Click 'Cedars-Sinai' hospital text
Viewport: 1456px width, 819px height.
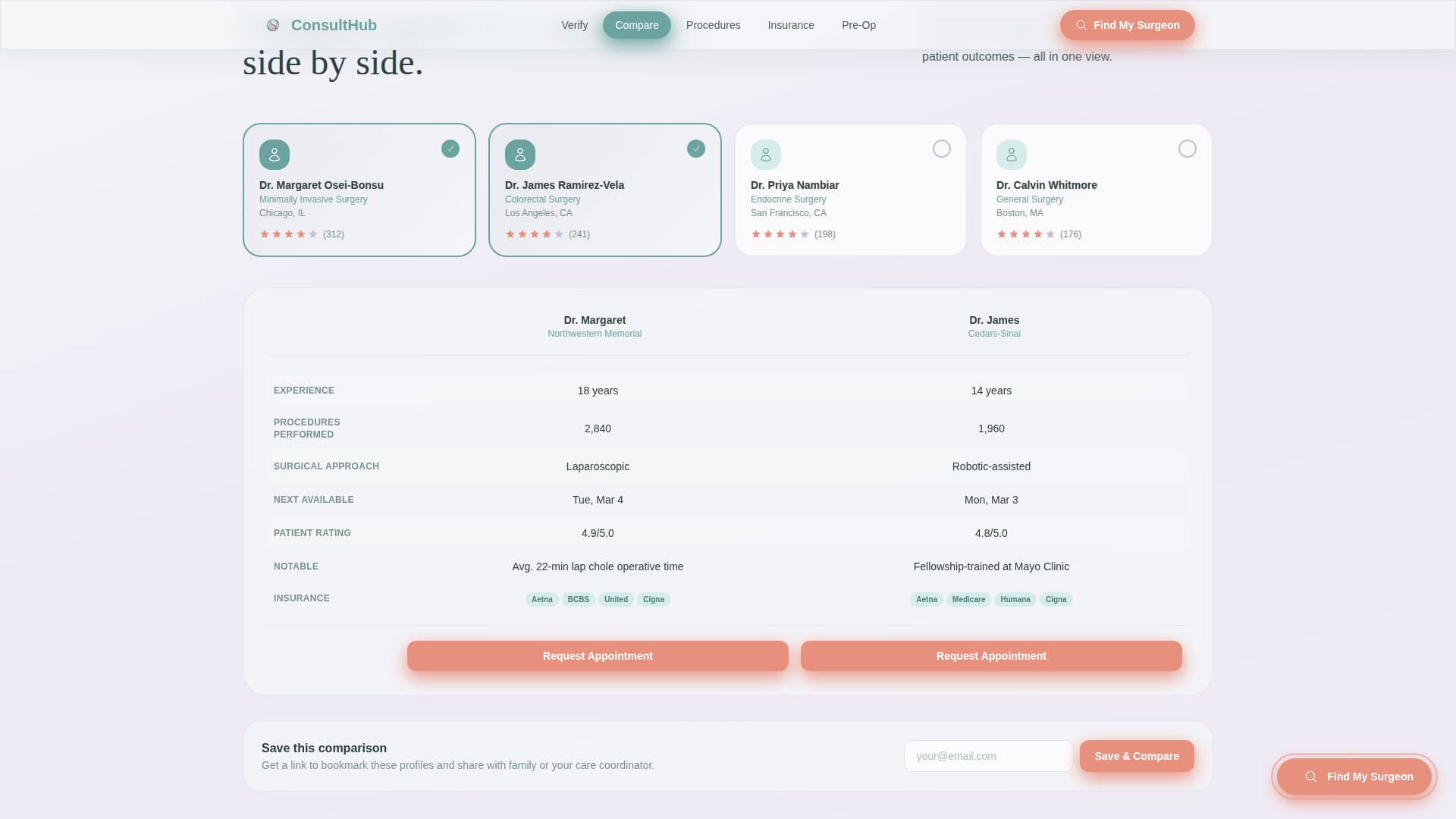coord(994,334)
